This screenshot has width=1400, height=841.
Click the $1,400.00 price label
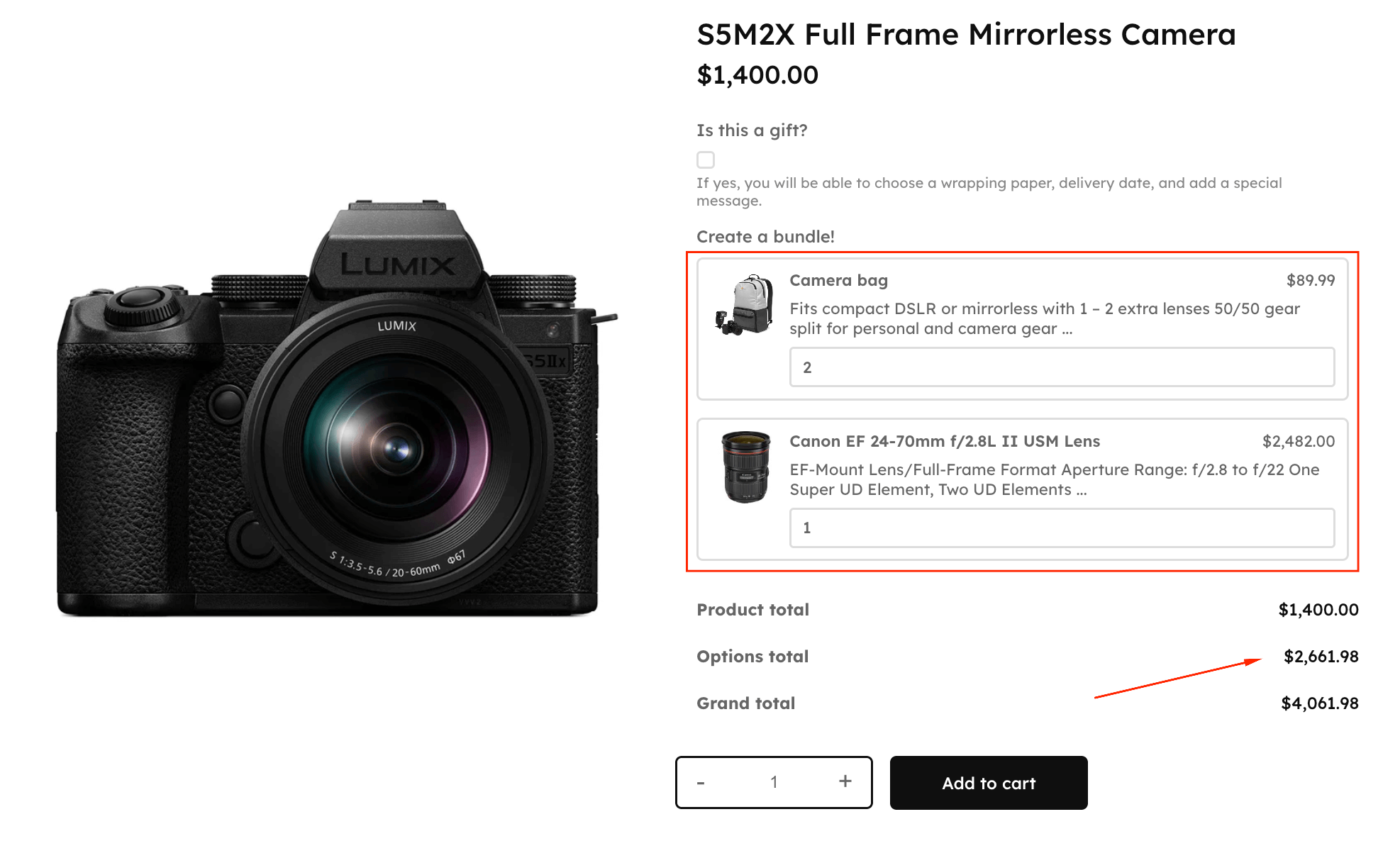[x=756, y=74]
